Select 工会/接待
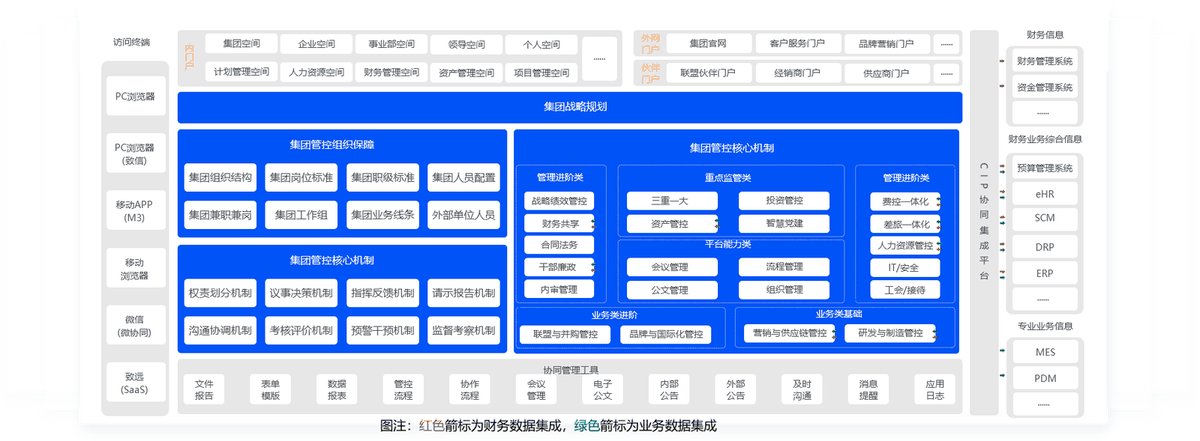1200x441 pixels. (905, 290)
